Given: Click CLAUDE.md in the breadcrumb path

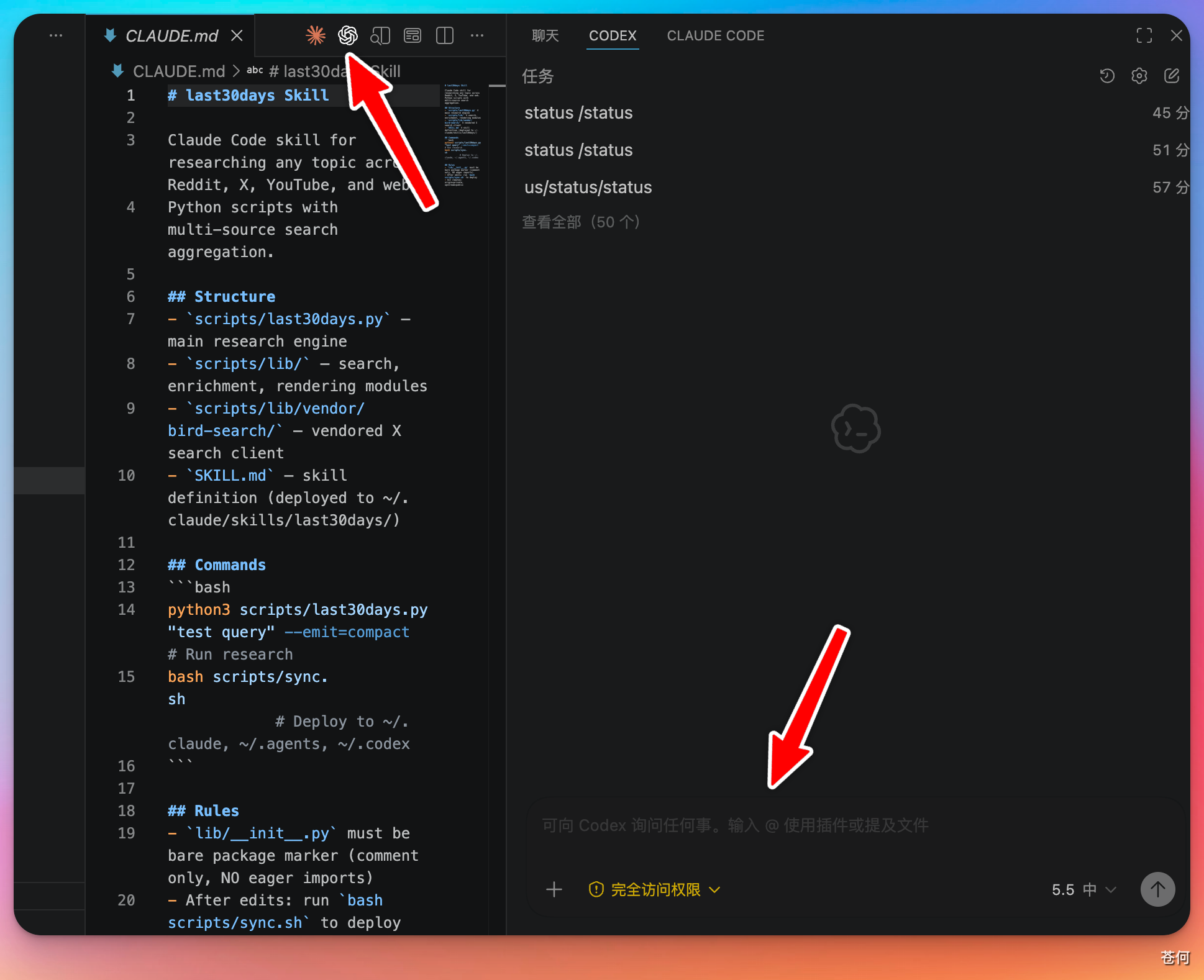Looking at the screenshot, I should point(179,71).
